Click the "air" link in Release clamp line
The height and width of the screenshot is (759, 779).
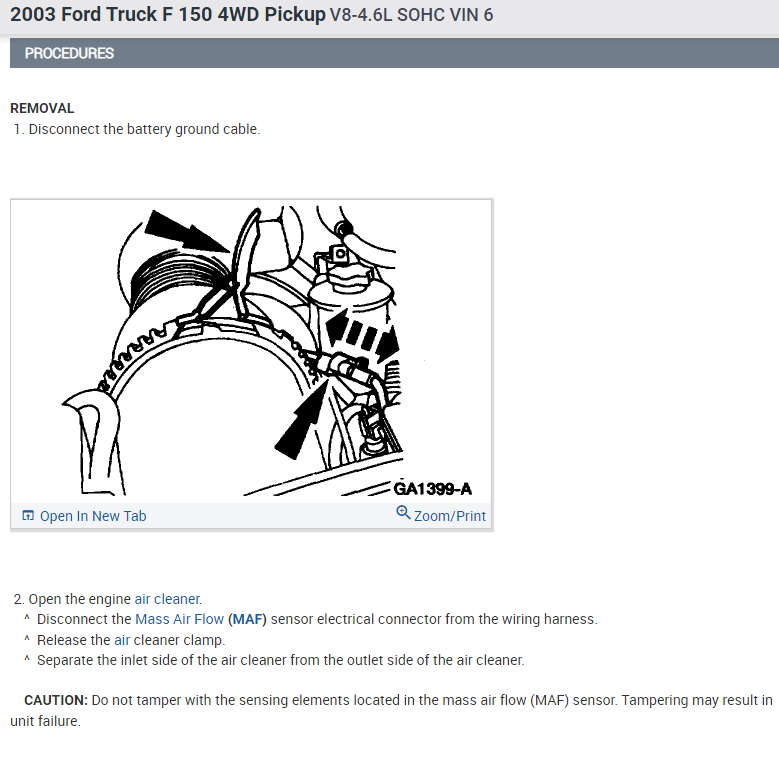click(122, 640)
